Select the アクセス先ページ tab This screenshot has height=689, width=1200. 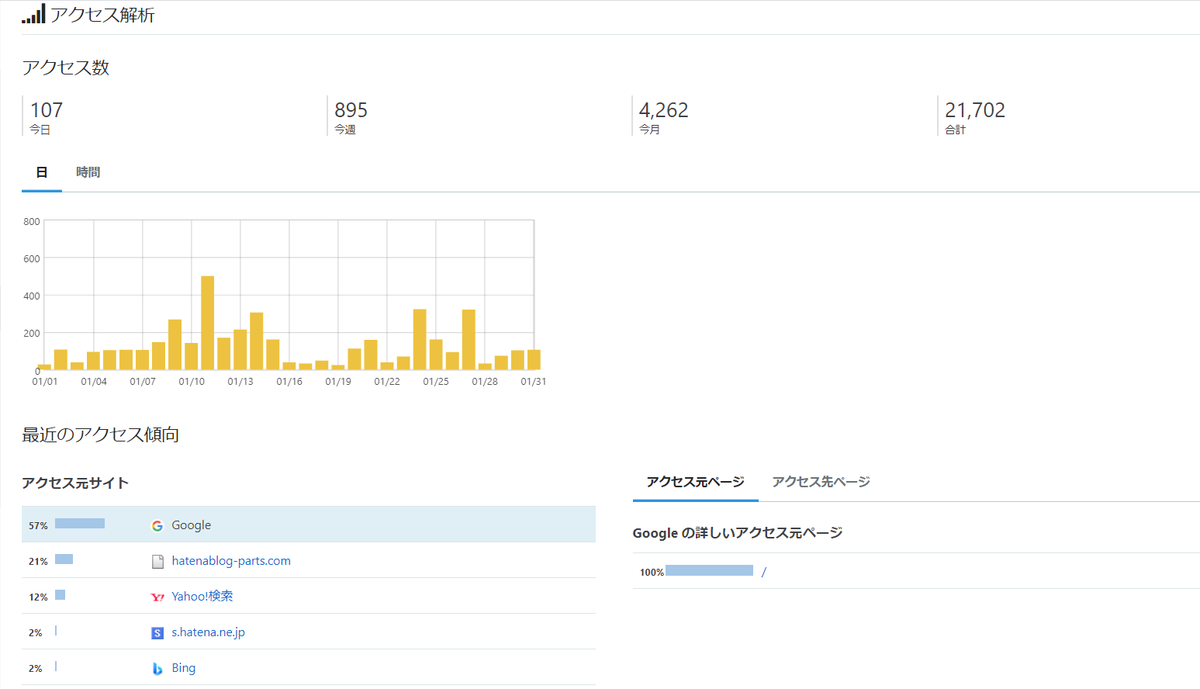(821, 482)
